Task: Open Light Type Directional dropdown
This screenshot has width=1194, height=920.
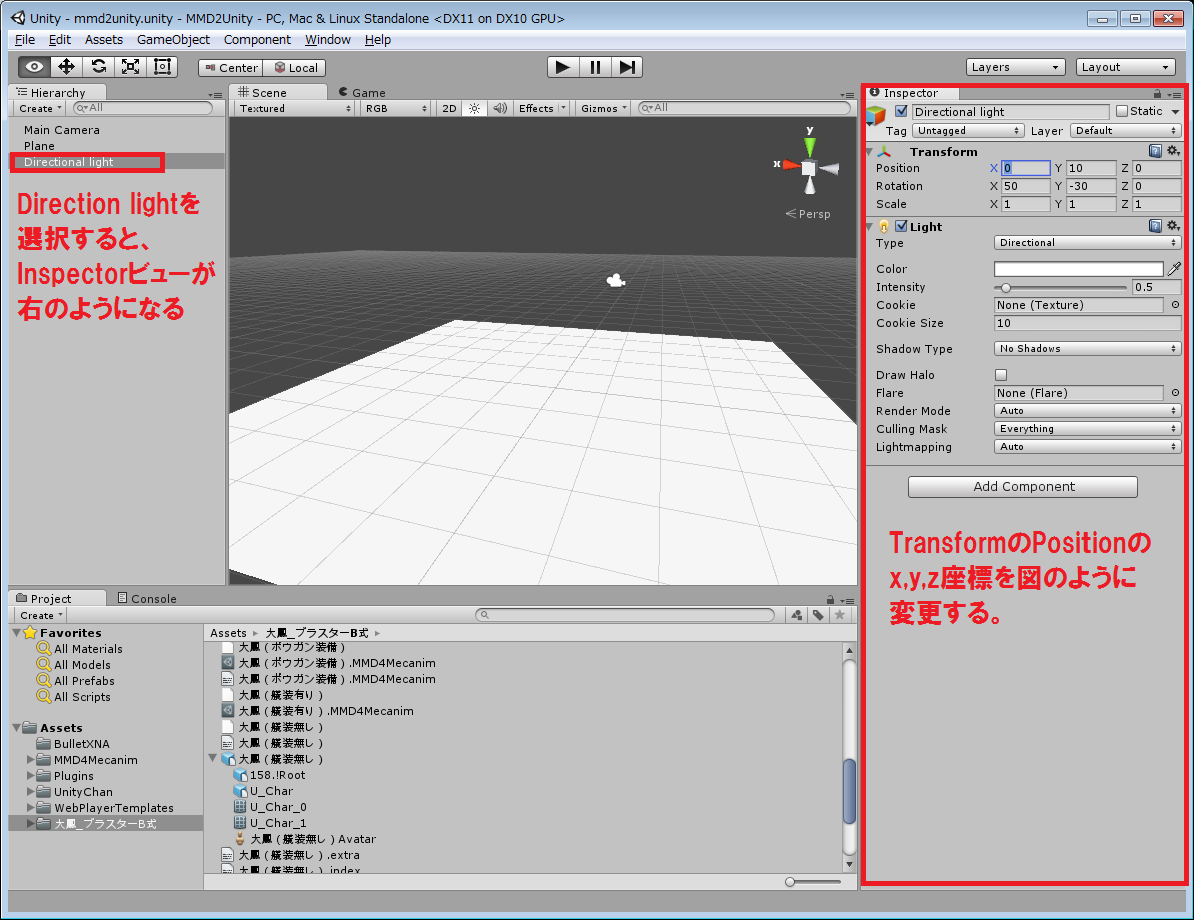Action: [1087, 243]
